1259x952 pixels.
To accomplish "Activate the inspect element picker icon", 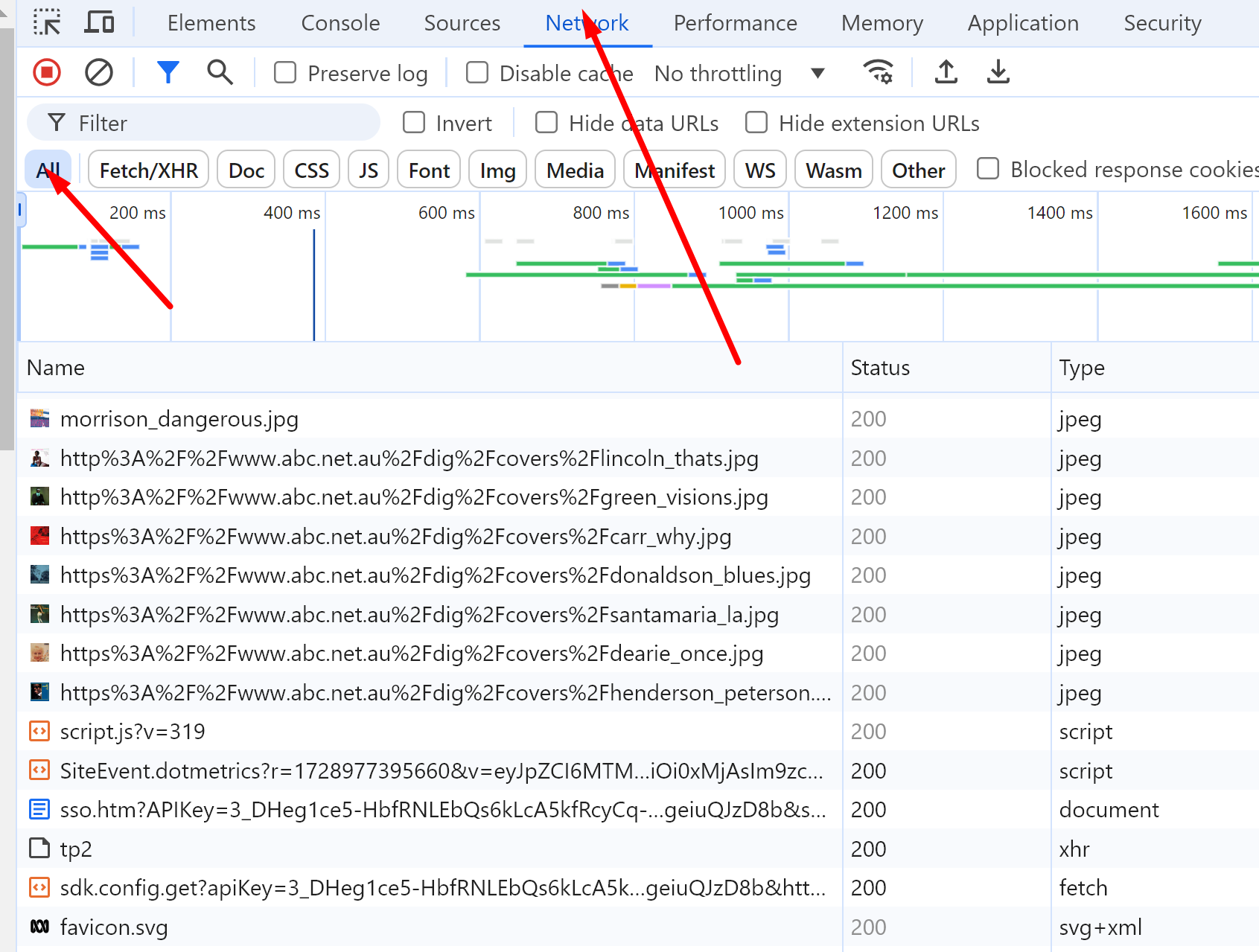I will coord(48,22).
